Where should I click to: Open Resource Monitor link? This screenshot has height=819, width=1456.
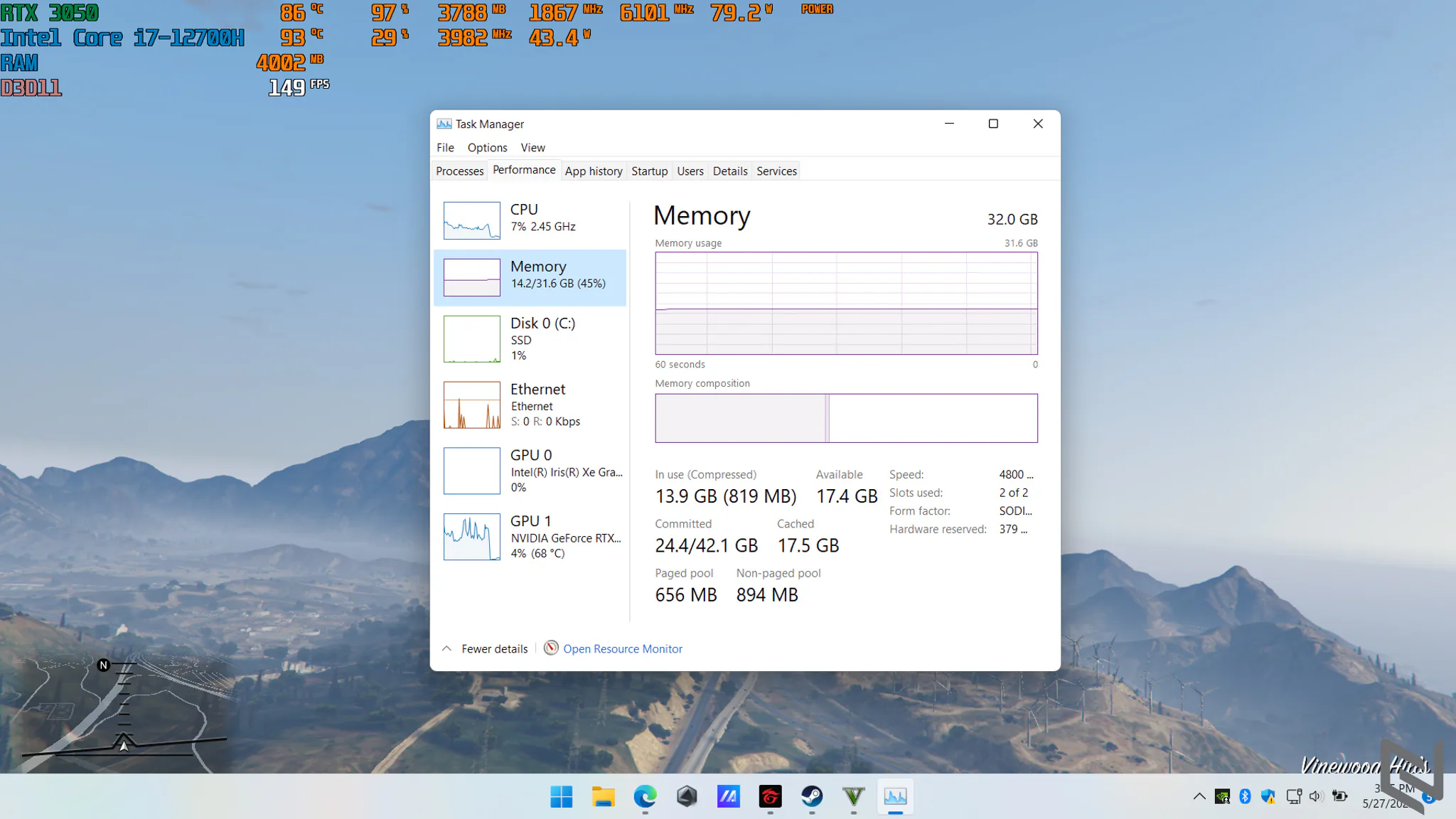pos(623,648)
